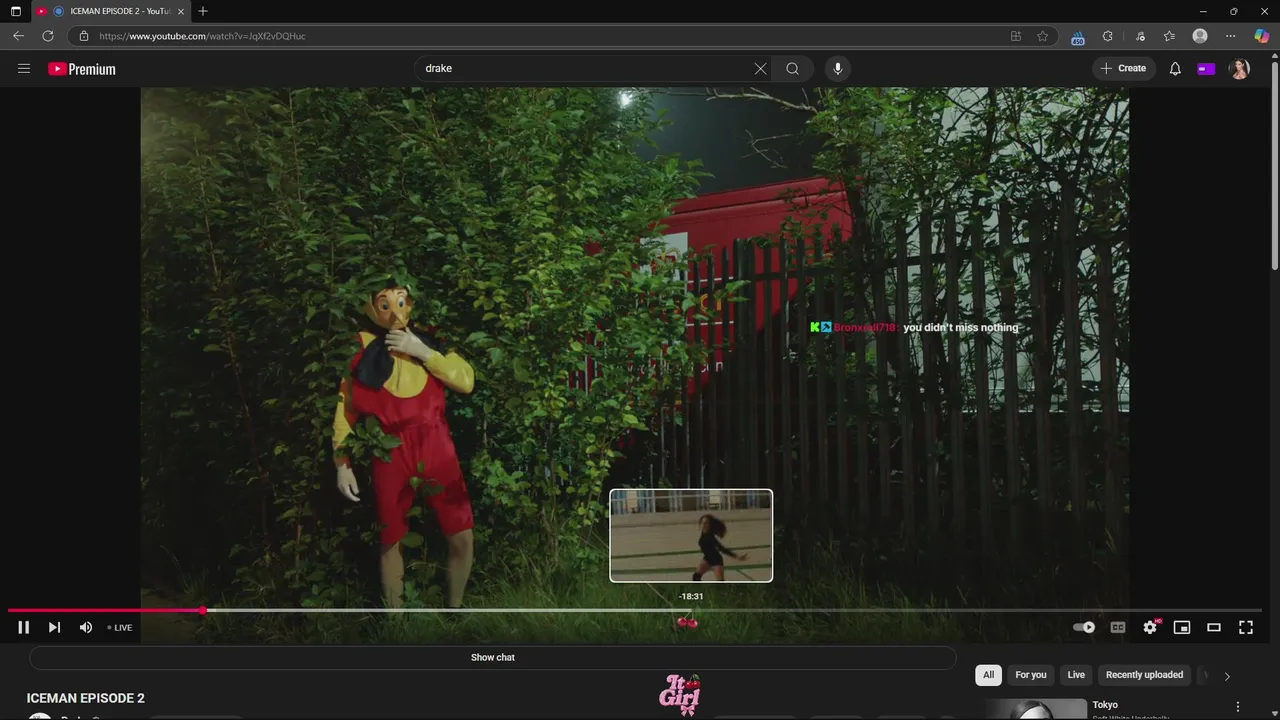Image resolution: width=1280 pixels, height=720 pixels.
Task: Skip to the next video
Action: point(54,627)
